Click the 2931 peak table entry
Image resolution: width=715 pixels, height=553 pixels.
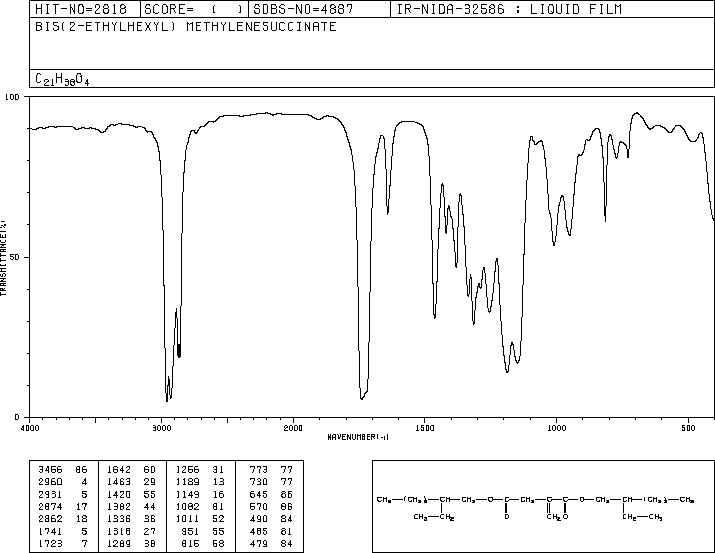(x=62, y=494)
